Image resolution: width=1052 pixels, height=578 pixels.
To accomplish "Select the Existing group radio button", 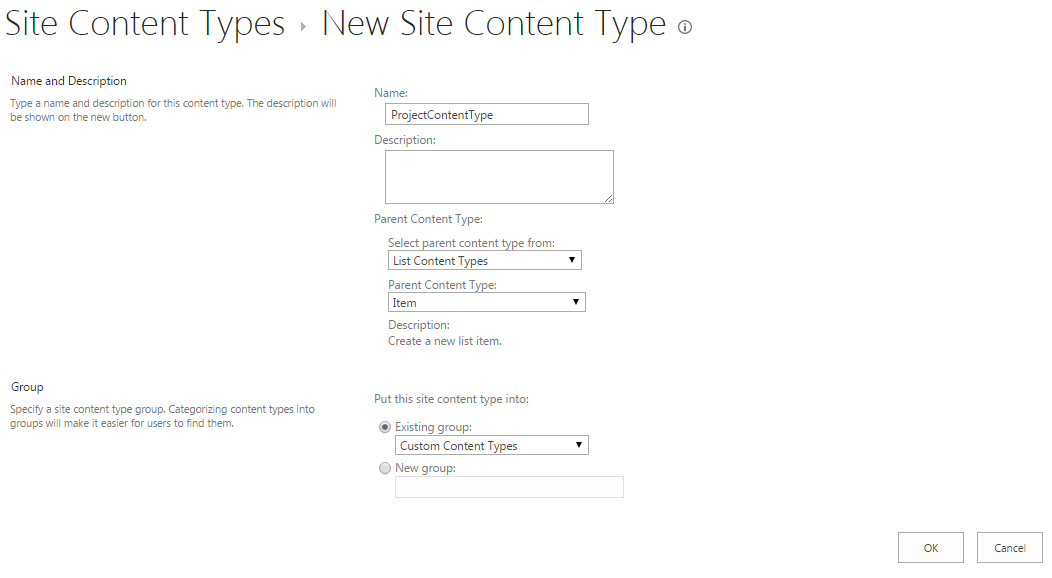I will (x=385, y=427).
